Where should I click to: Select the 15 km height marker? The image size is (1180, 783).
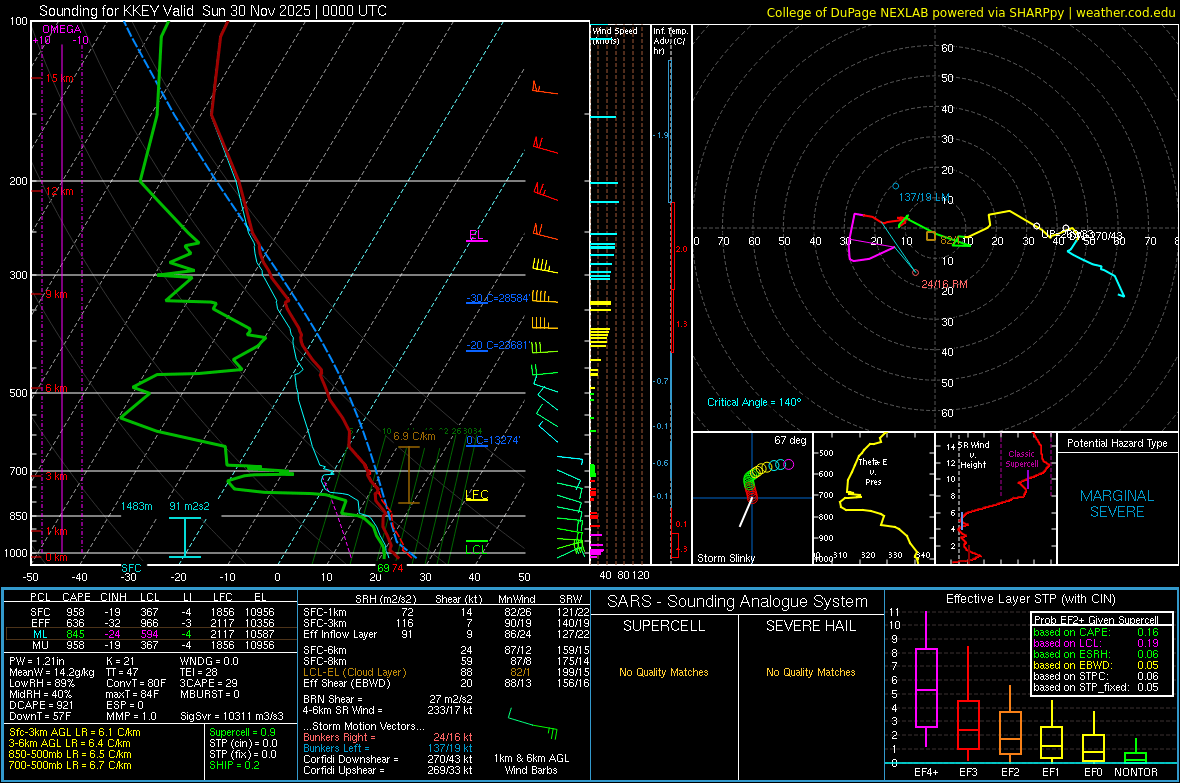coord(60,78)
